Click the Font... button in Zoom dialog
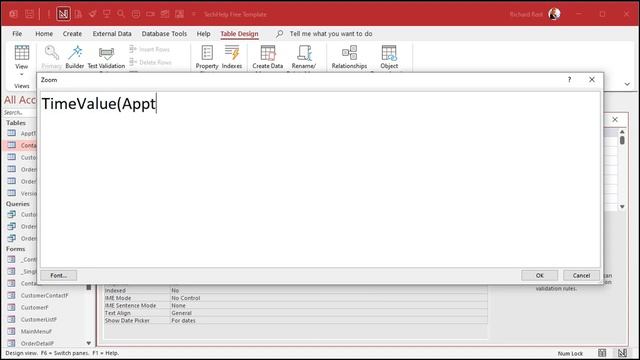The image size is (640, 360). (58, 276)
